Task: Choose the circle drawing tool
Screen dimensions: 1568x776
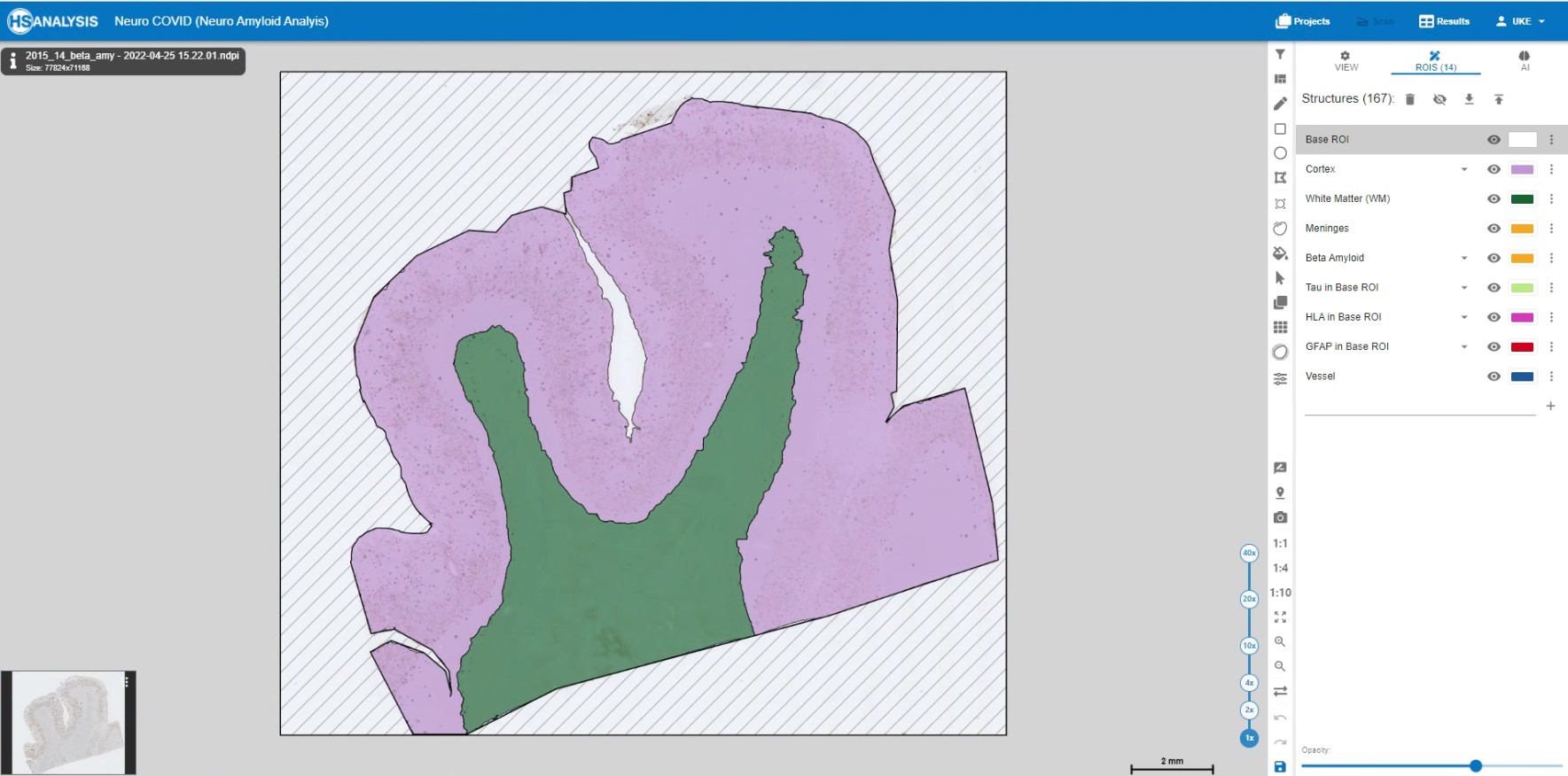Action: (x=1280, y=153)
